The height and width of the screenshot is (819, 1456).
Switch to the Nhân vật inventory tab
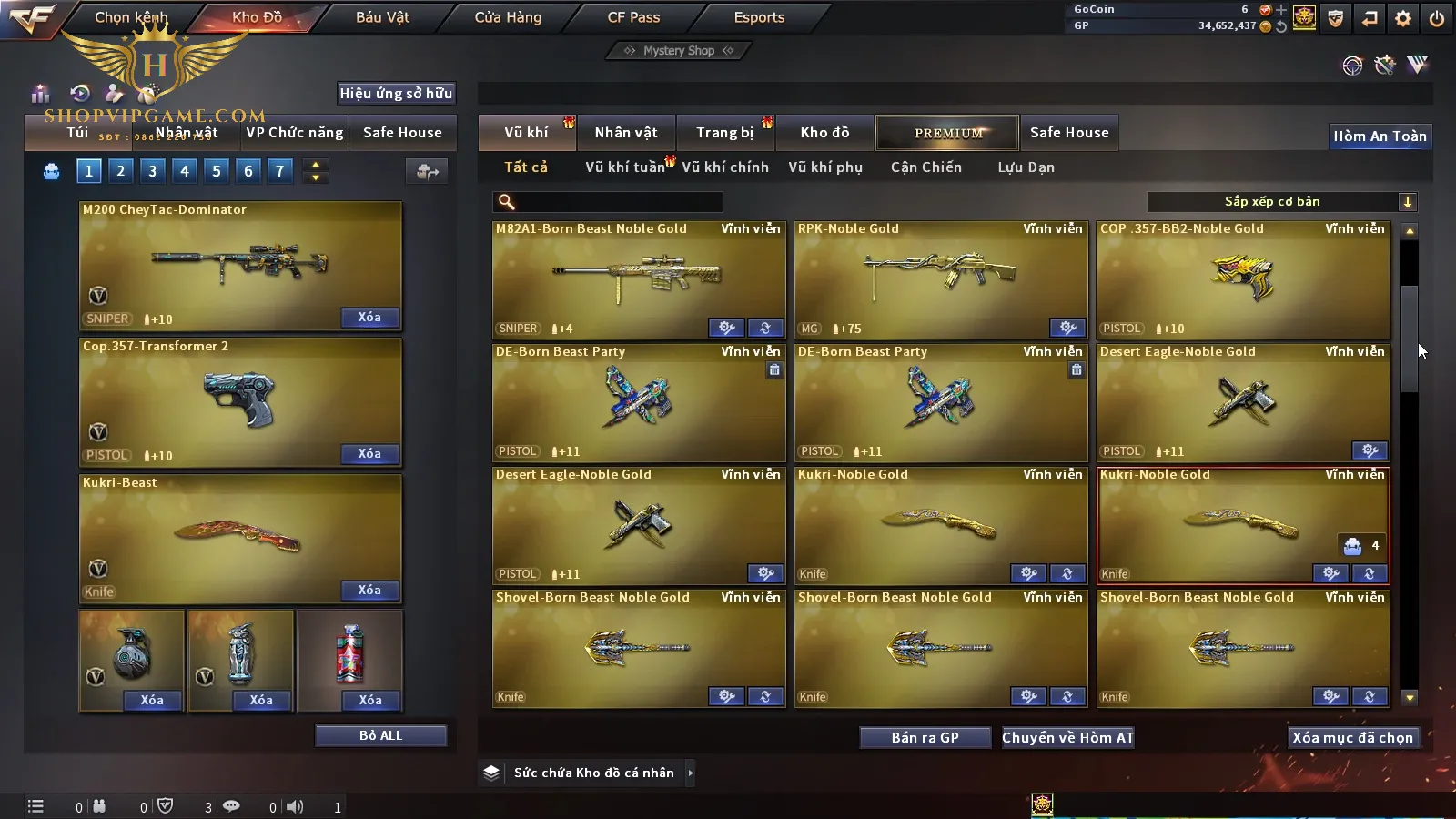point(626,133)
